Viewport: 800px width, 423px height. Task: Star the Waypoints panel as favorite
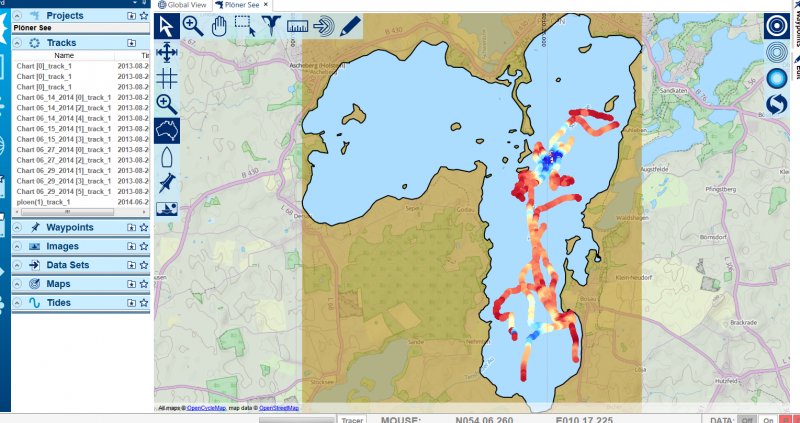(x=144, y=227)
